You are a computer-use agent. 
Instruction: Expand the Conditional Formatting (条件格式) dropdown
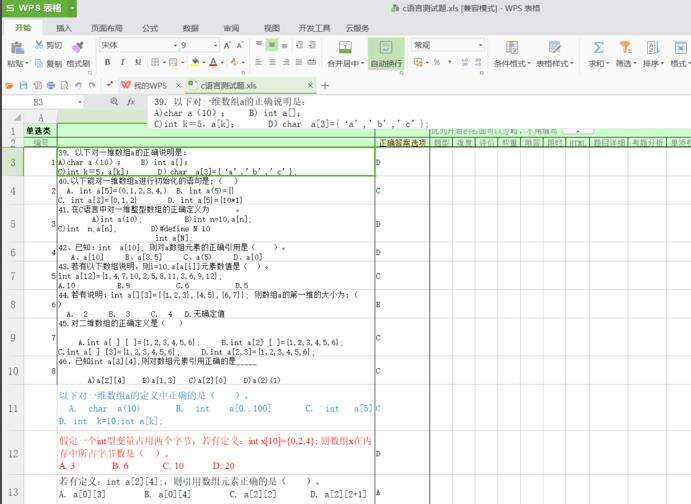pos(529,63)
